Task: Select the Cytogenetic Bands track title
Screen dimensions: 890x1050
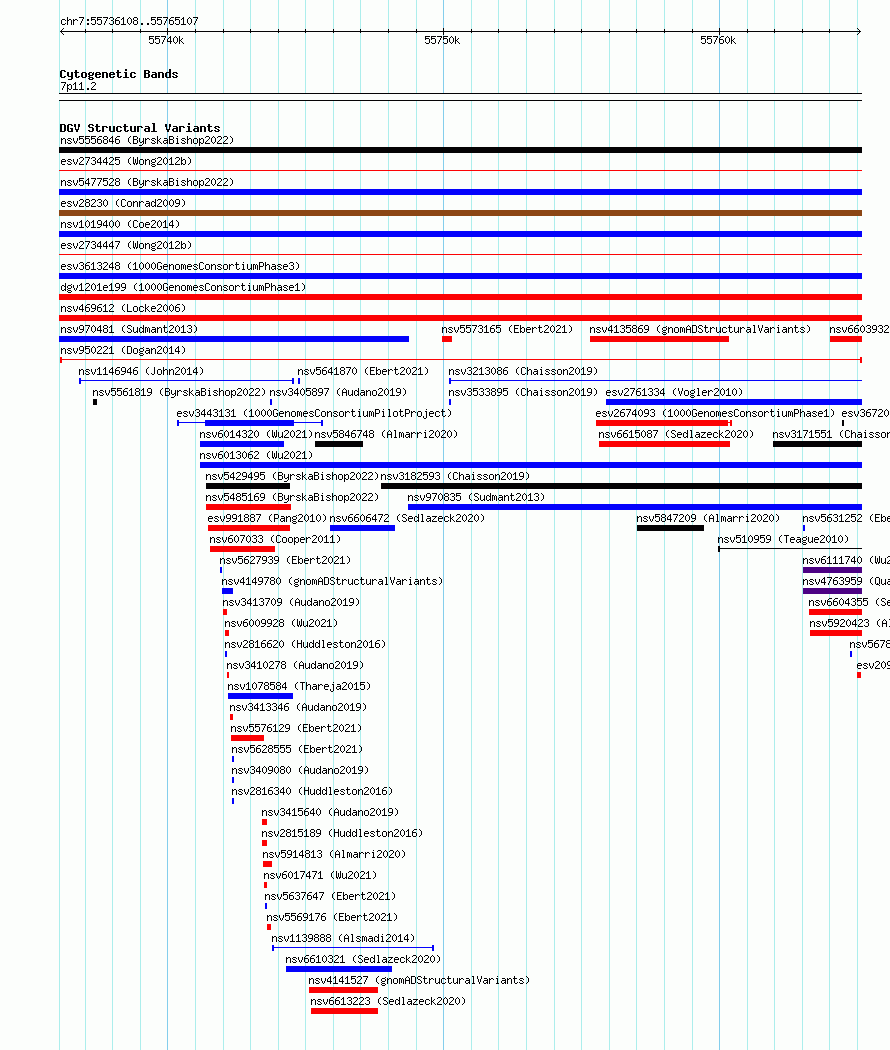Action: click(x=119, y=74)
